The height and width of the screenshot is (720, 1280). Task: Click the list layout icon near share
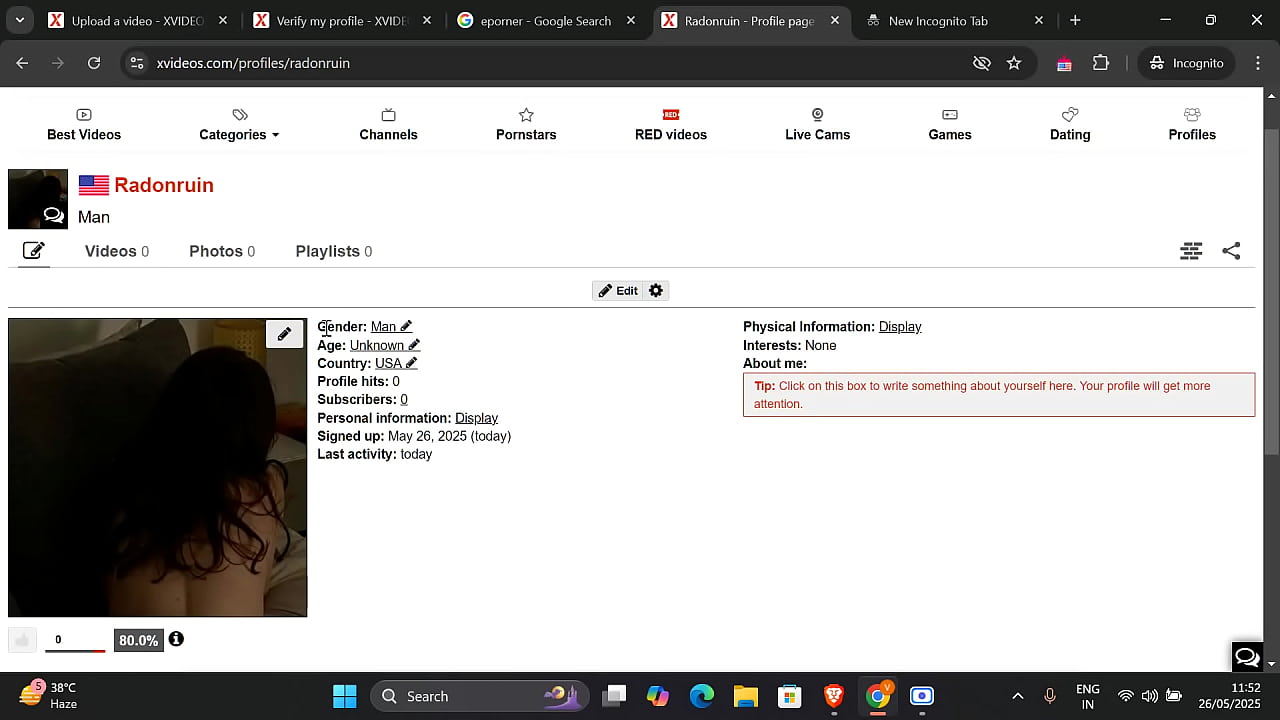pyautogui.click(x=1191, y=251)
